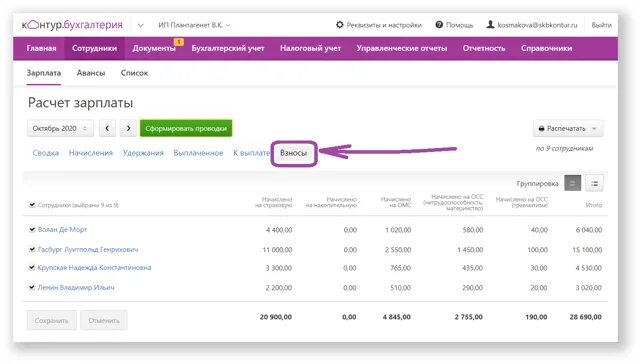Viewport: 640px width, 364px height.
Task: Click the printer icon in Распечатать
Action: 541,129
